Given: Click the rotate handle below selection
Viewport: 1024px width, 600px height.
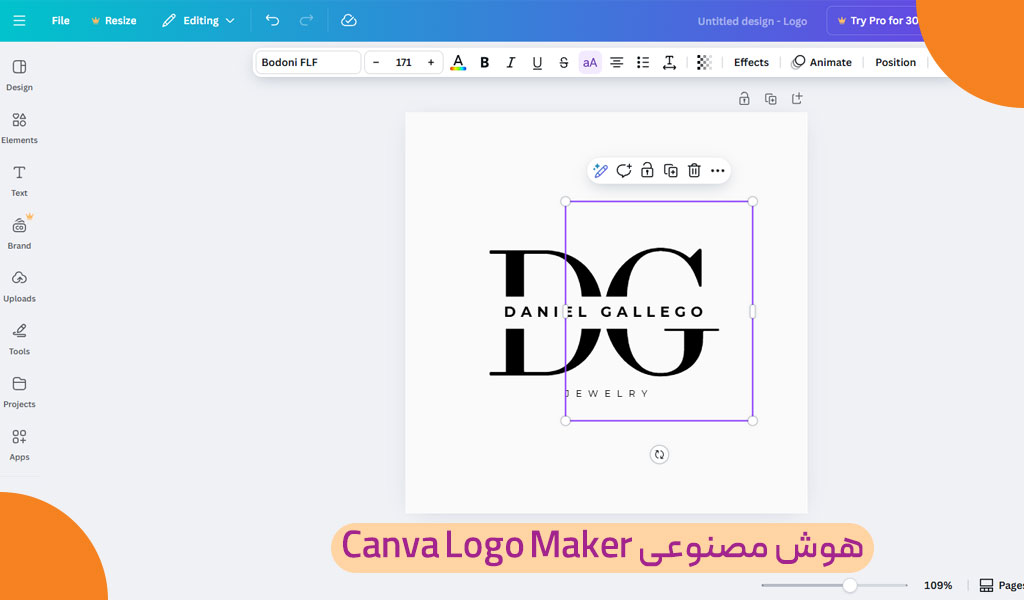Looking at the screenshot, I should [x=659, y=454].
